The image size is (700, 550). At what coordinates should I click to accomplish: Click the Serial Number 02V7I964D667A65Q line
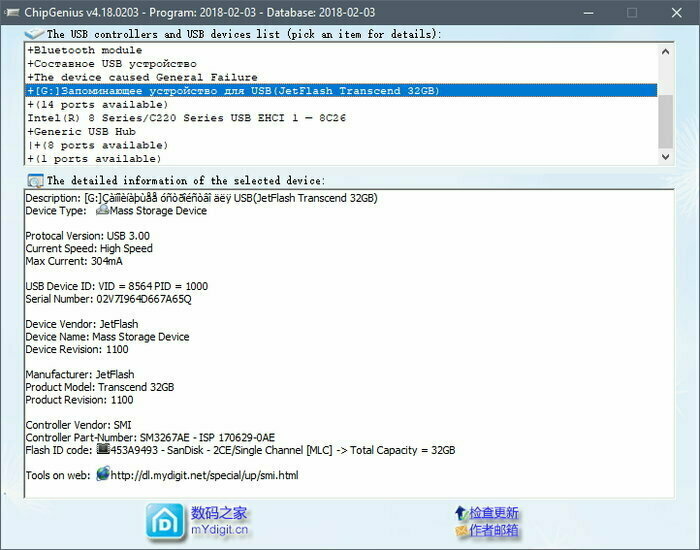click(108, 299)
